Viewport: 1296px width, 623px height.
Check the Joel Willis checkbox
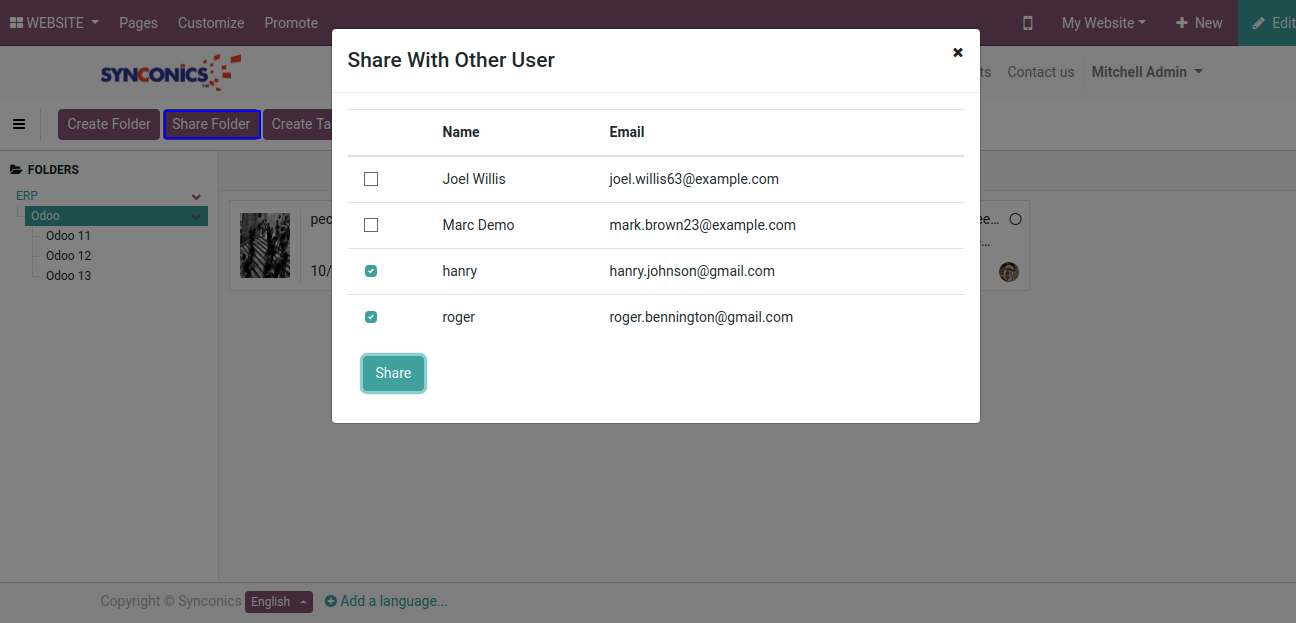(x=371, y=179)
